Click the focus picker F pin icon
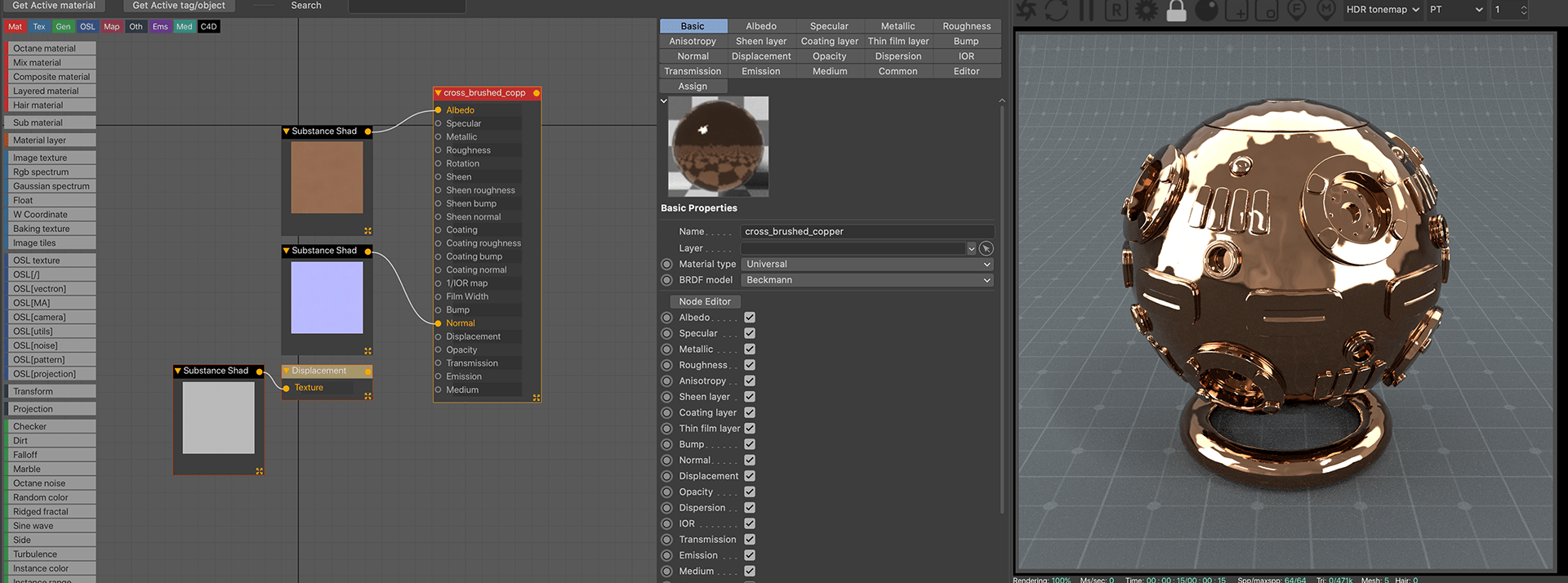This screenshot has width=1568, height=583. 1296,11
